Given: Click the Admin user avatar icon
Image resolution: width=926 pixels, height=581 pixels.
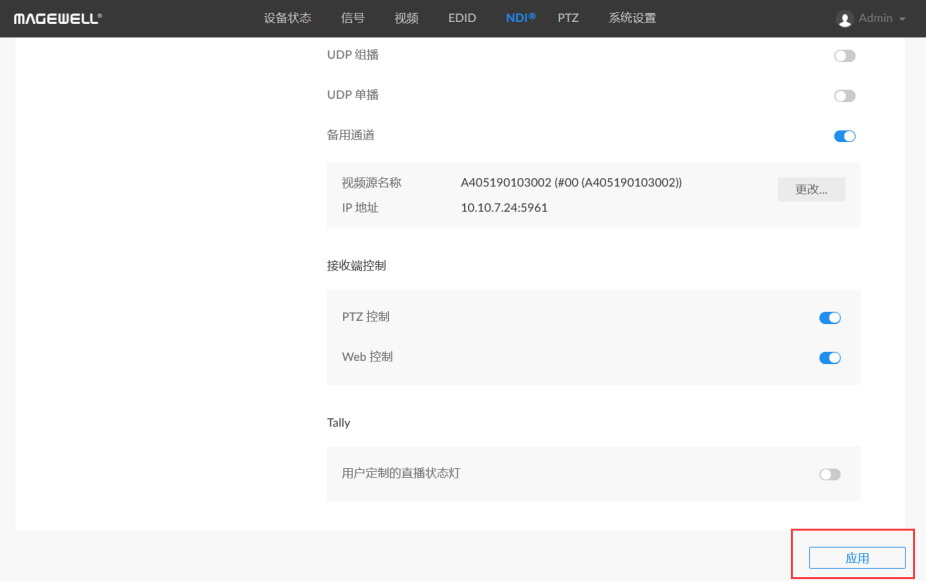Looking at the screenshot, I should (845, 19).
